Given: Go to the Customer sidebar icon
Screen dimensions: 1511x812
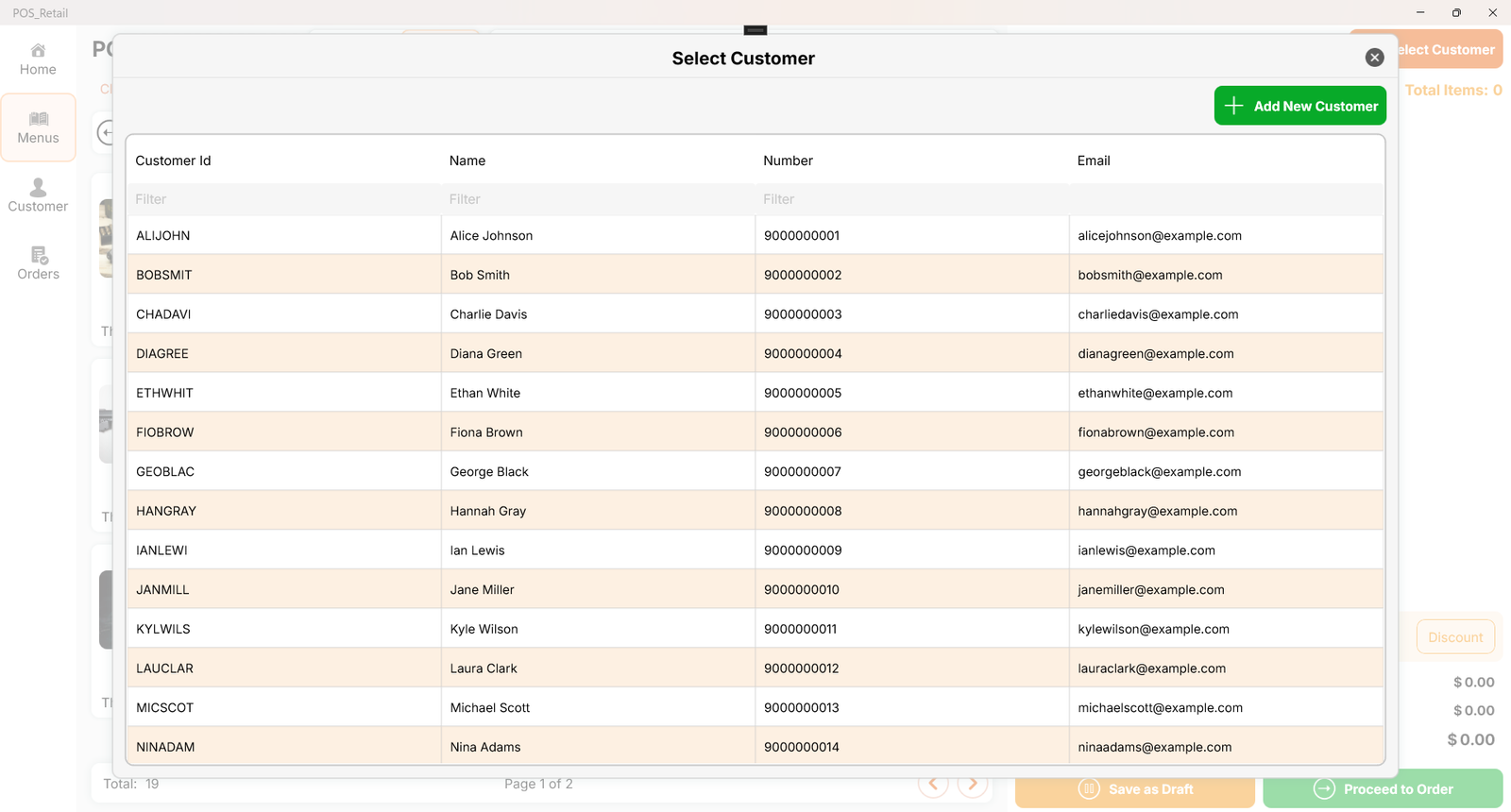Looking at the screenshot, I should tap(38, 195).
